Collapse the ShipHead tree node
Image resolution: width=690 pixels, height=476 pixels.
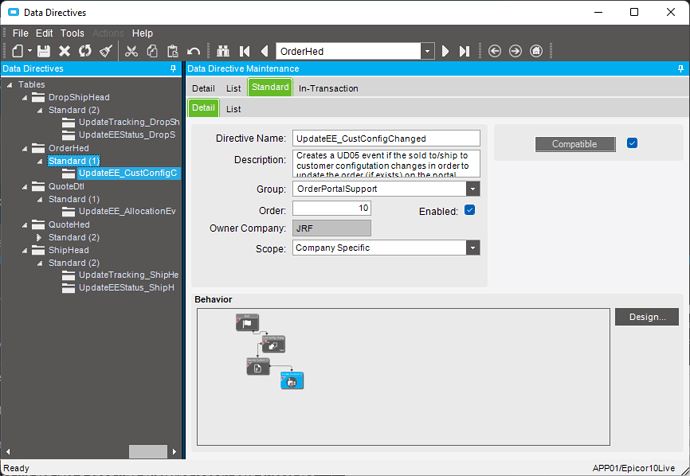[25, 250]
